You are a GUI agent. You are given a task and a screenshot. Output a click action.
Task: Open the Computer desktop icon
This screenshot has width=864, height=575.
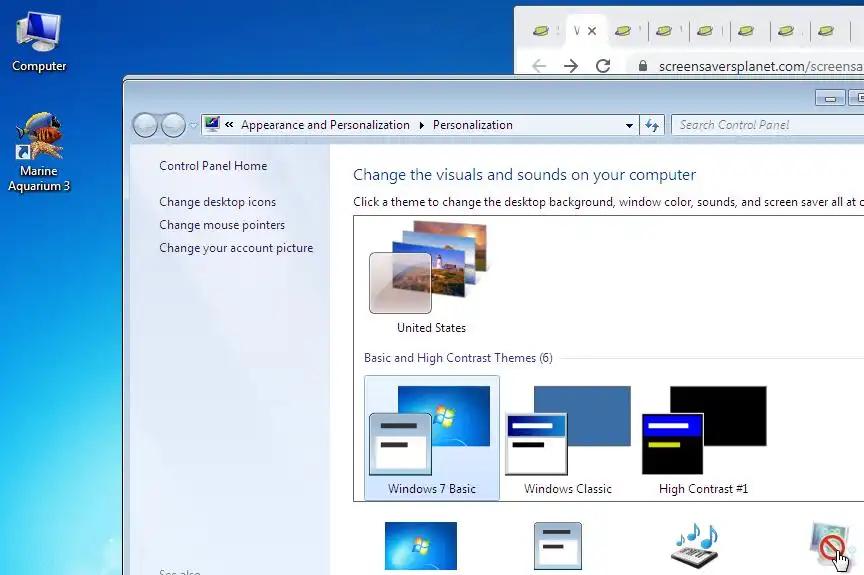tap(39, 42)
